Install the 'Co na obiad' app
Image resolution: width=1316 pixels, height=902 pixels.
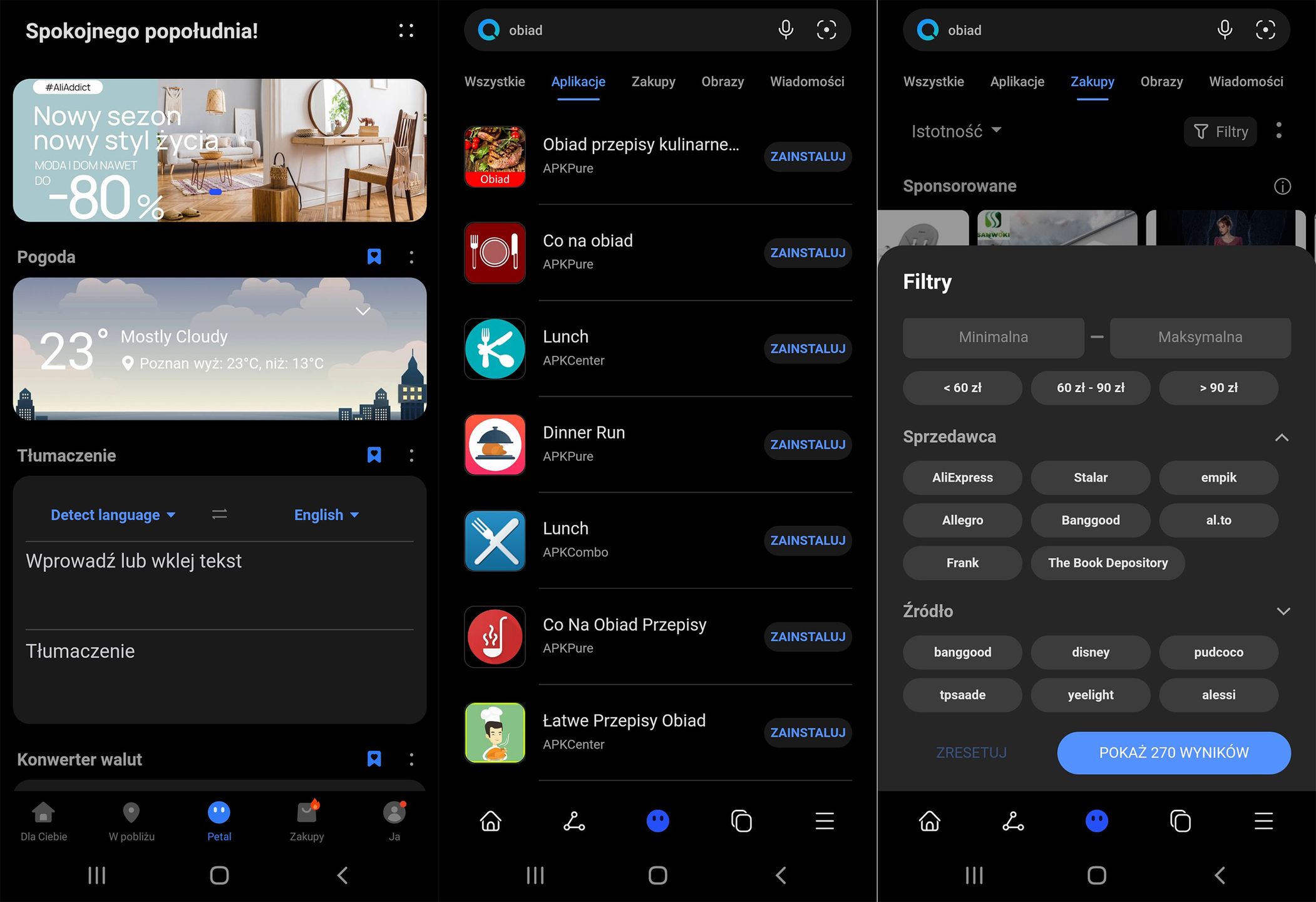coord(808,253)
